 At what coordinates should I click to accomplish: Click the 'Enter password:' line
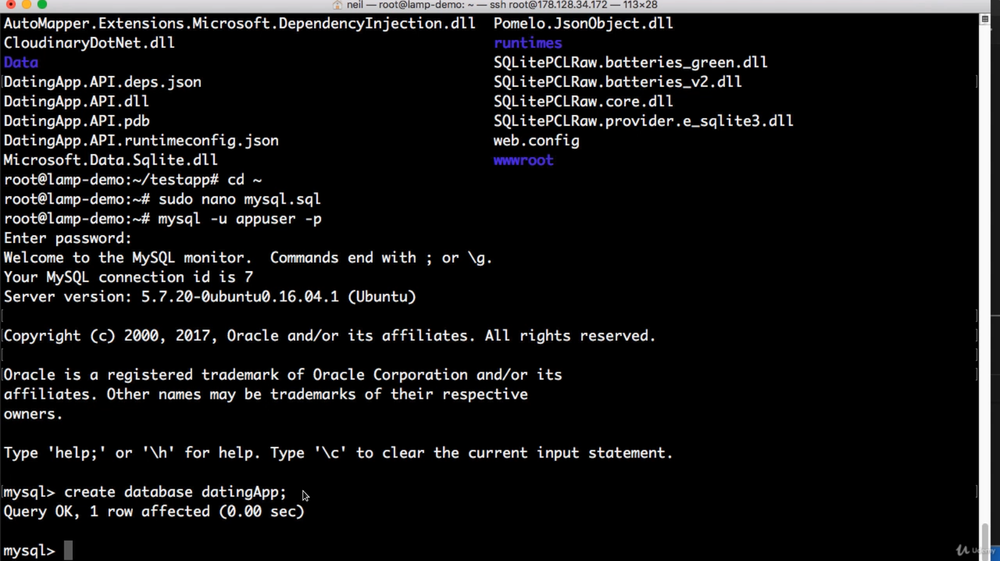[x=68, y=238]
